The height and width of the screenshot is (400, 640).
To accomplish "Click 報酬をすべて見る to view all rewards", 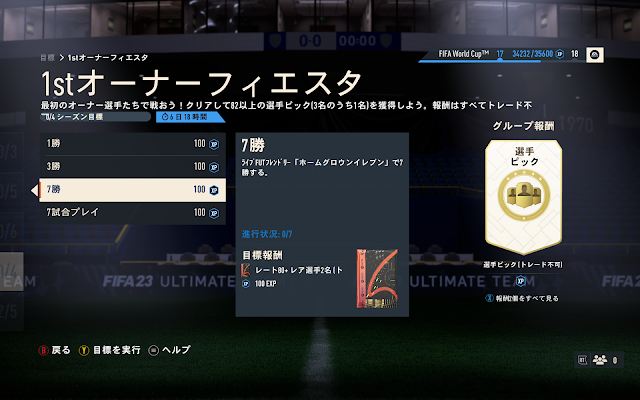I will 527,298.
